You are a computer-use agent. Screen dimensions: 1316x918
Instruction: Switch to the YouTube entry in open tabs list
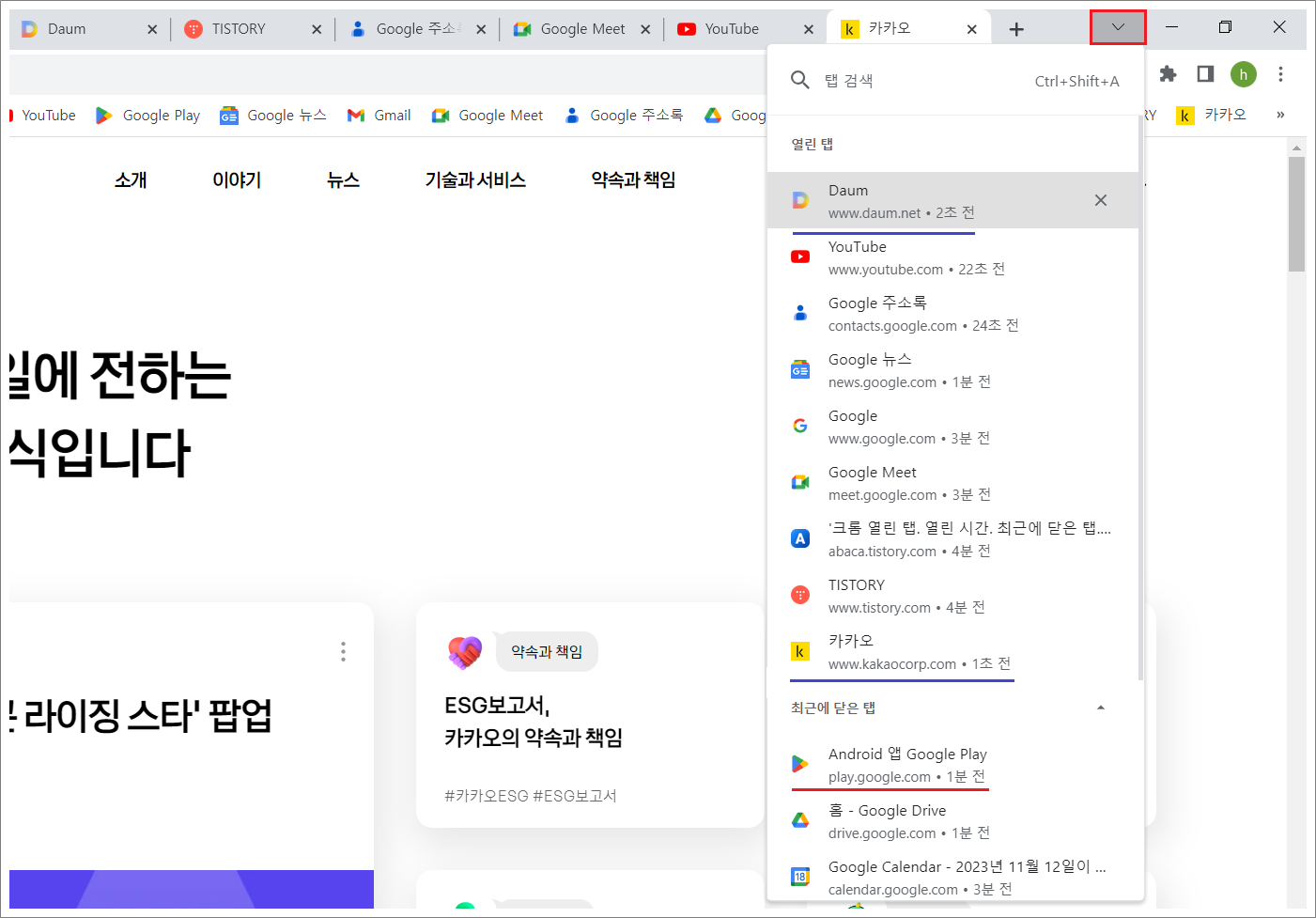(x=952, y=257)
